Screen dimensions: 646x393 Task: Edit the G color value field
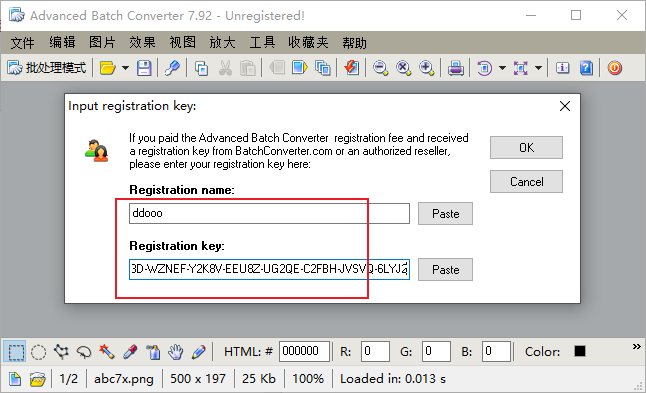[436, 351]
